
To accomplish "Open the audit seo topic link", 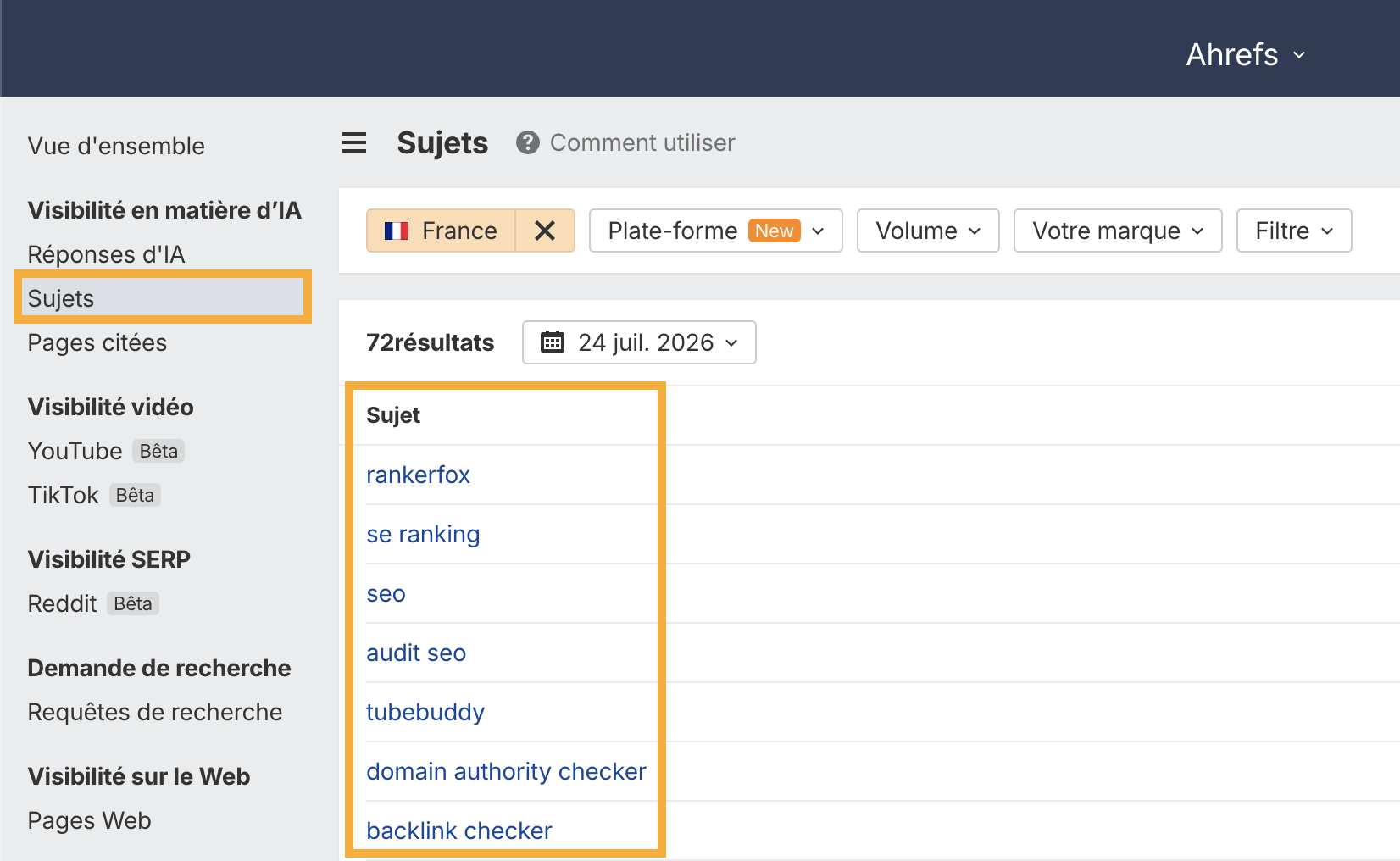I will pos(416,653).
